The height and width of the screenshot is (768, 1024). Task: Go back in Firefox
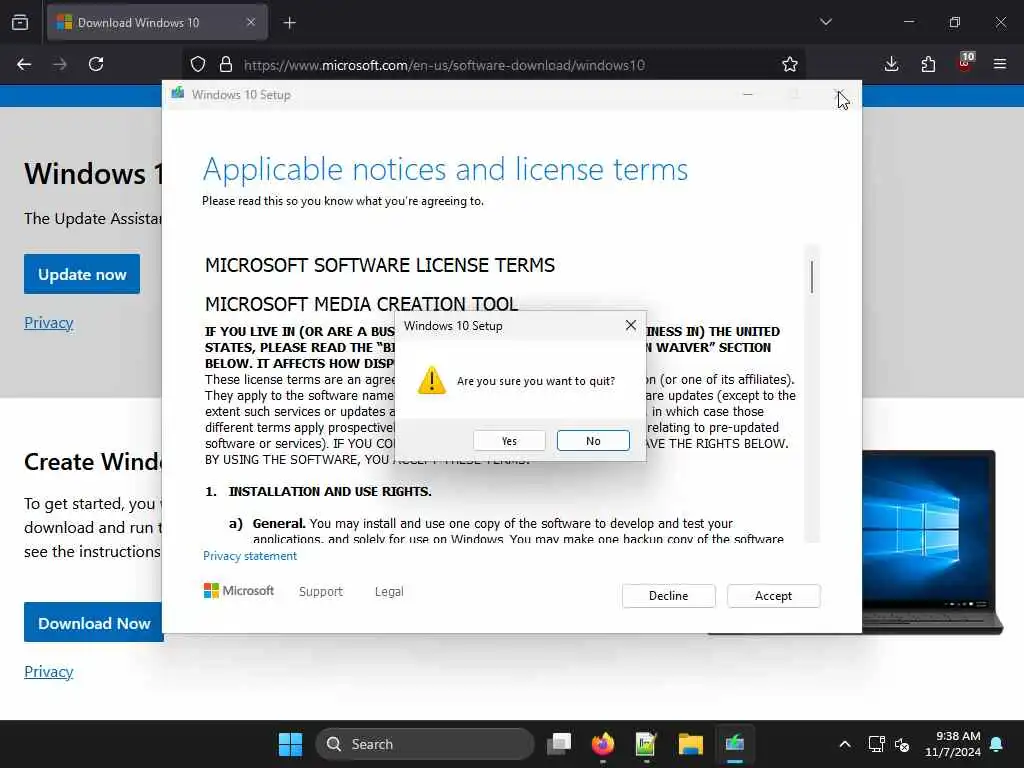tap(24, 65)
